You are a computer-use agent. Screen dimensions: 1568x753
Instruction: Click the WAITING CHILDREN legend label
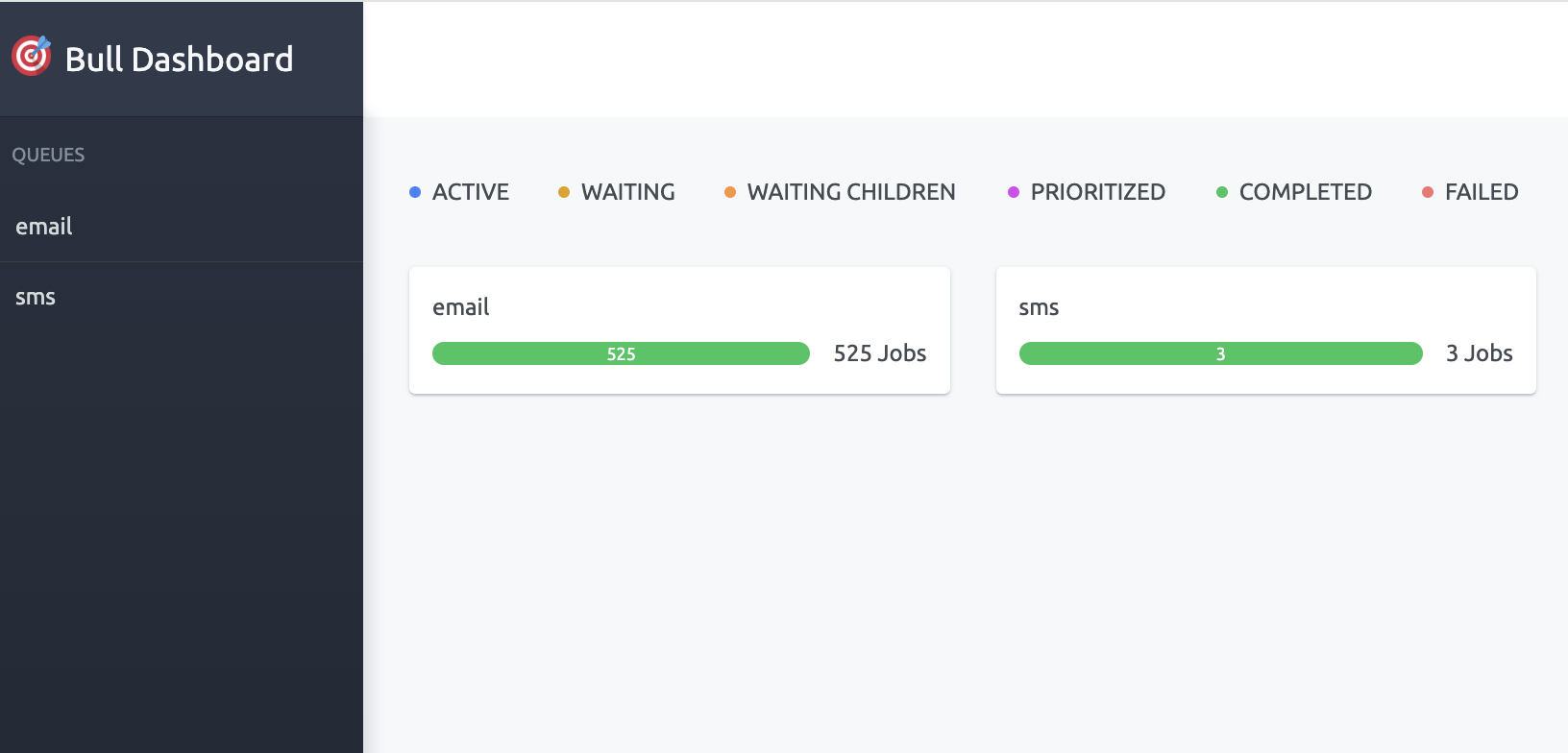[x=851, y=192]
